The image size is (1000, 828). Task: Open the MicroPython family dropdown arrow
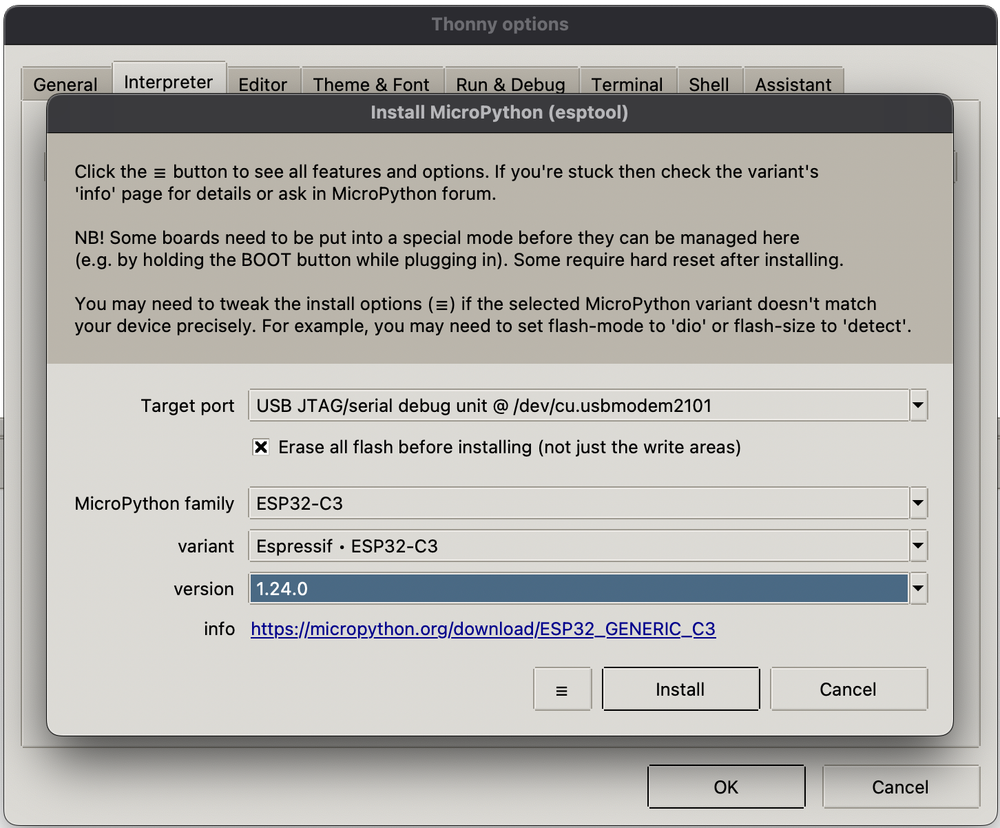pos(918,503)
